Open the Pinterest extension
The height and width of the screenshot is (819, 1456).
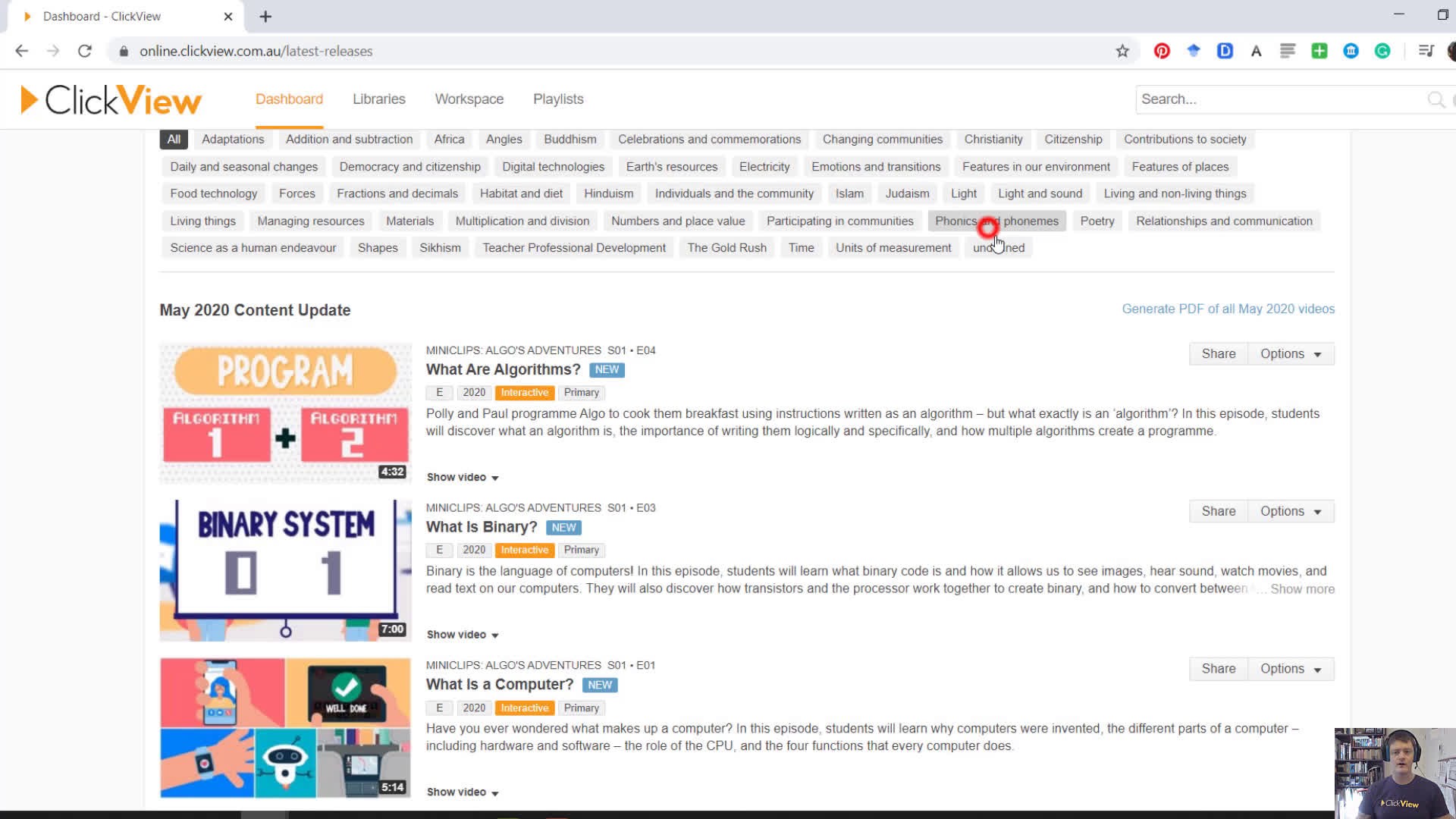pos(1162,51)
